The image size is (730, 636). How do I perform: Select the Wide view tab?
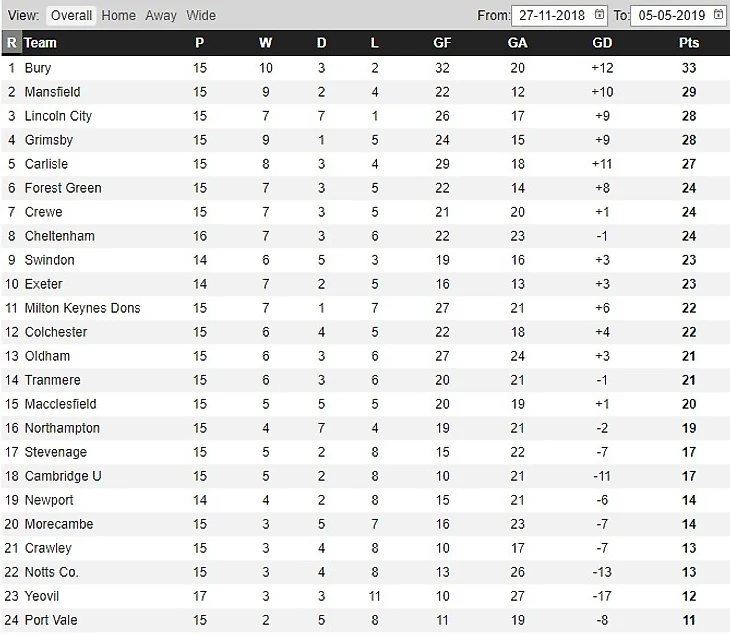click(x=201, y=15)
